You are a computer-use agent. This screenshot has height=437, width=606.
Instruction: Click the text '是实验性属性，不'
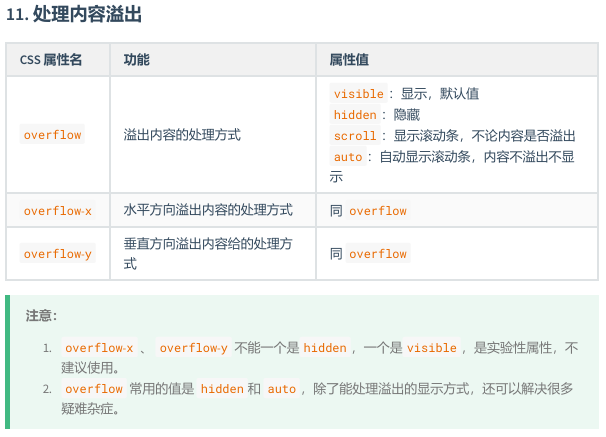tap(526, 347)
